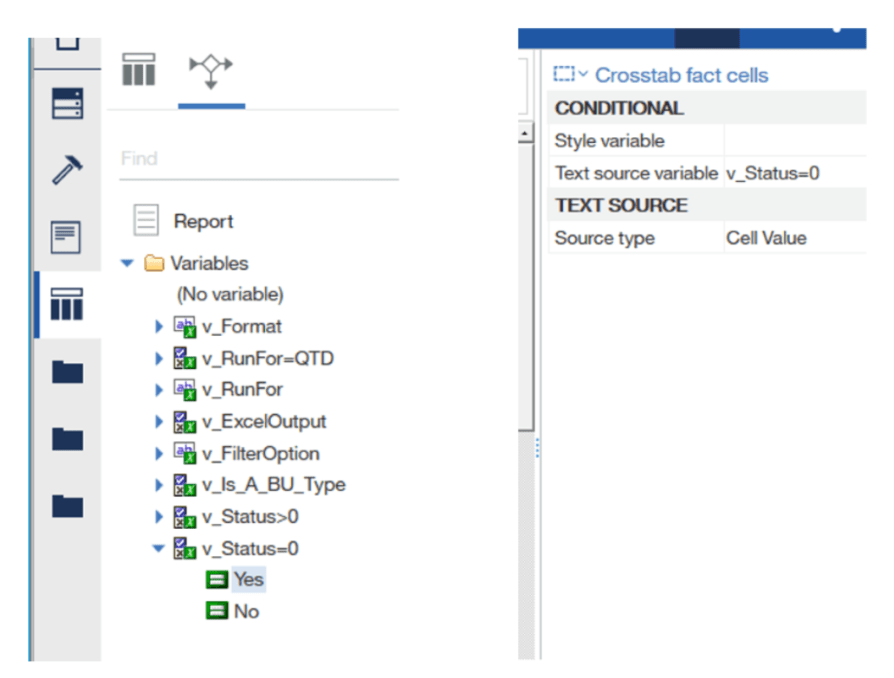Open the bottom dark folder icon in sidebar
894x678 pixels.
67,506
